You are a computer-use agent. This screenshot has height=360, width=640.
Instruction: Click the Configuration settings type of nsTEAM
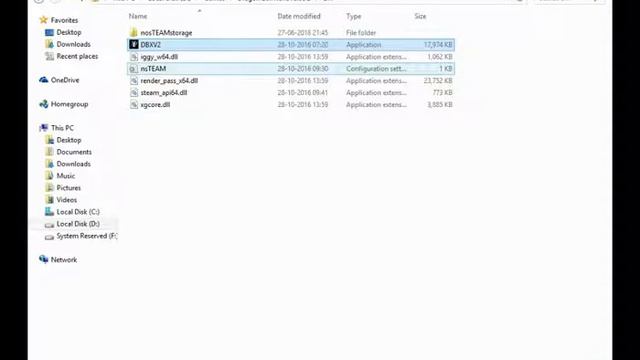pos(376,69)
